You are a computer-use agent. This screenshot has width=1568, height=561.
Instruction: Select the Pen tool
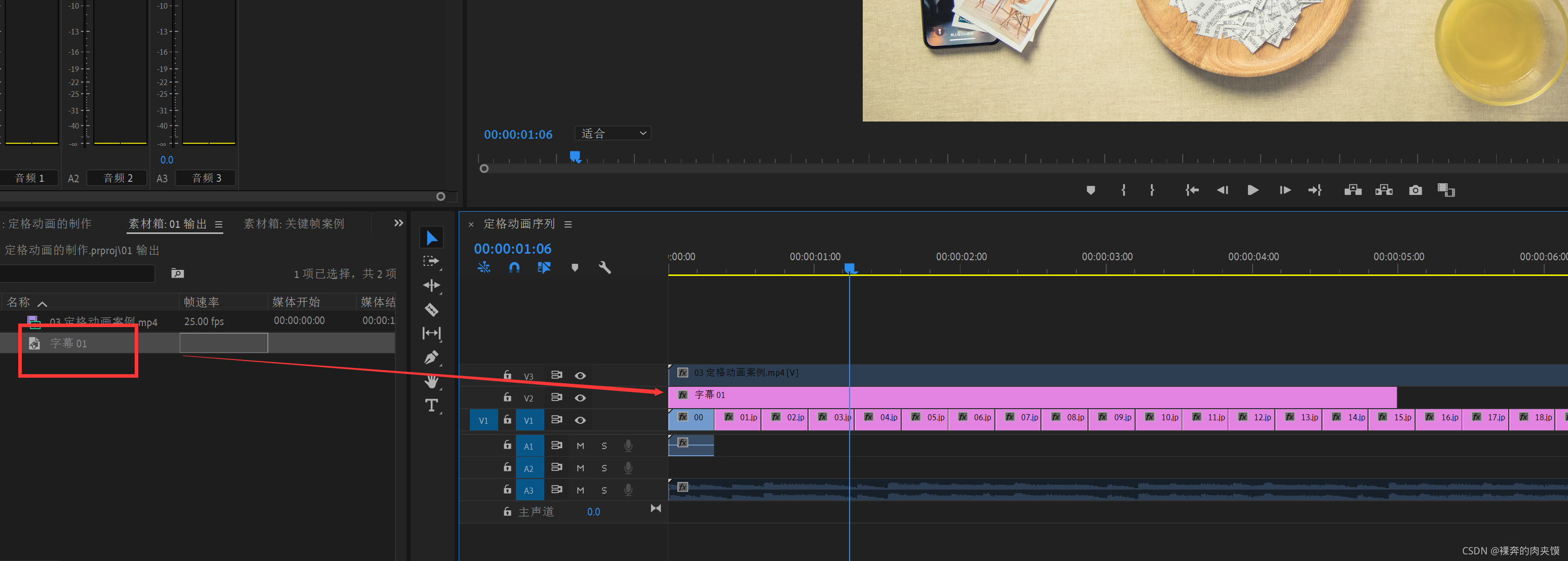click(431, 358)
